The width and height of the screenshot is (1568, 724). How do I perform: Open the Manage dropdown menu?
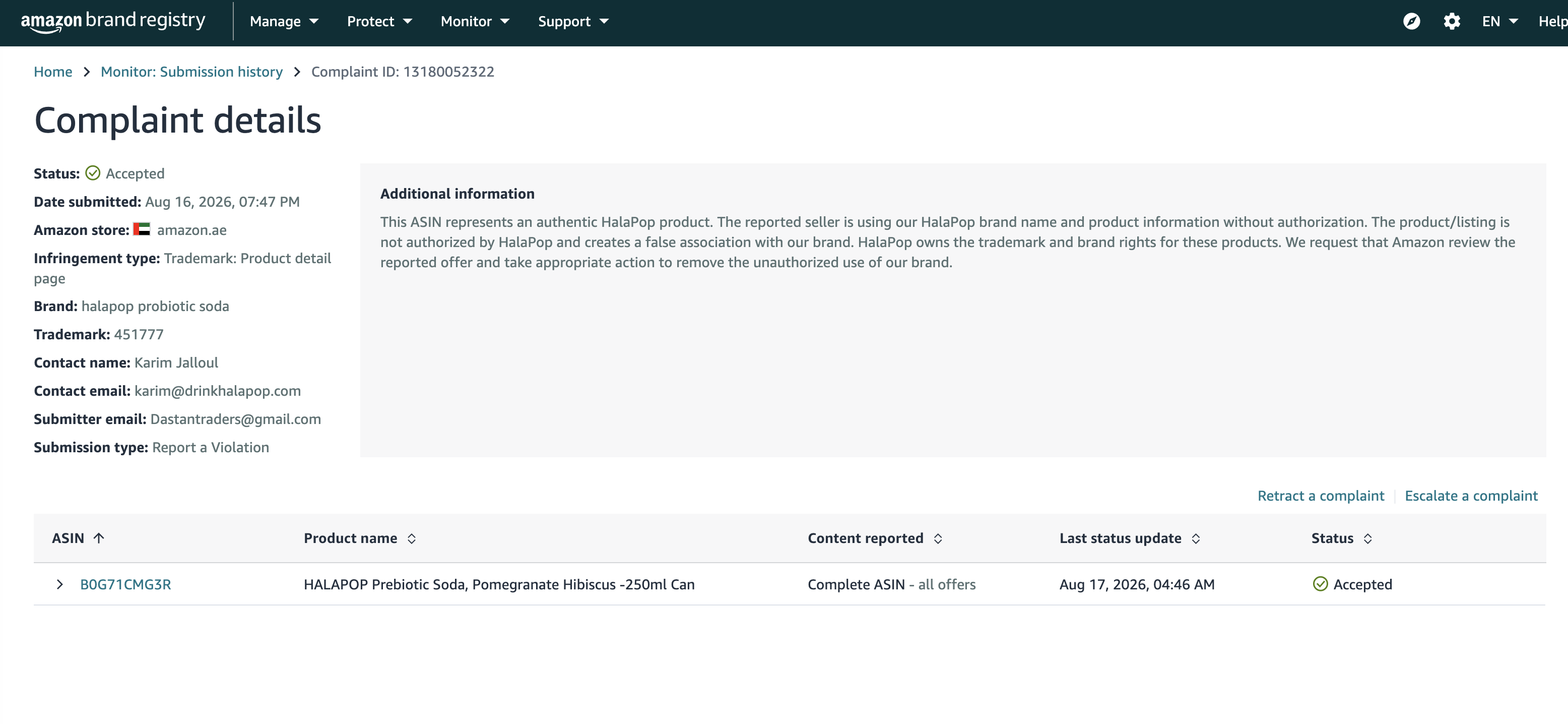click(284, 21)
